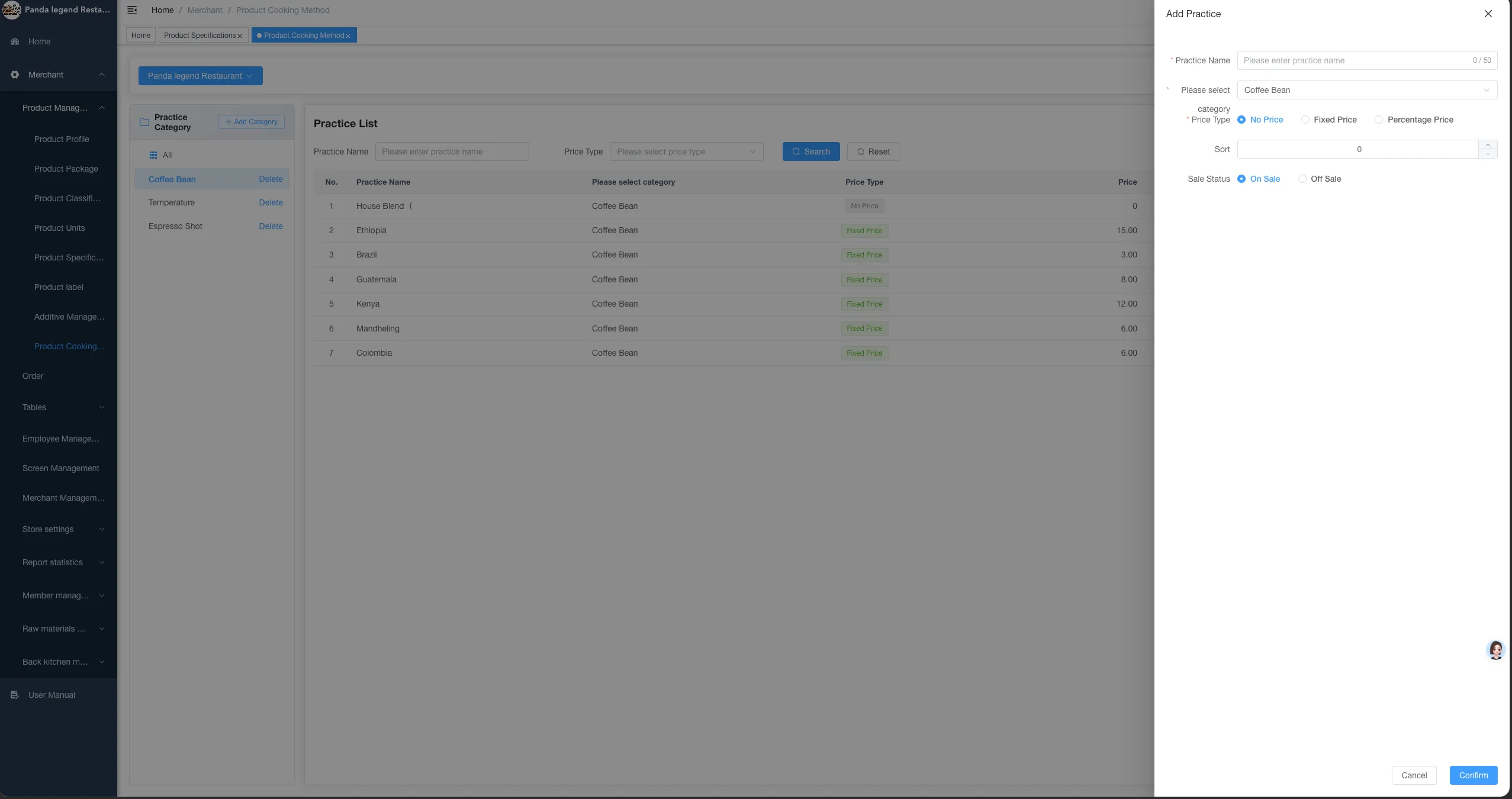Click the Home breadcrumb link
Screen dimensions: 1512x799
click(x=163, y=10)
